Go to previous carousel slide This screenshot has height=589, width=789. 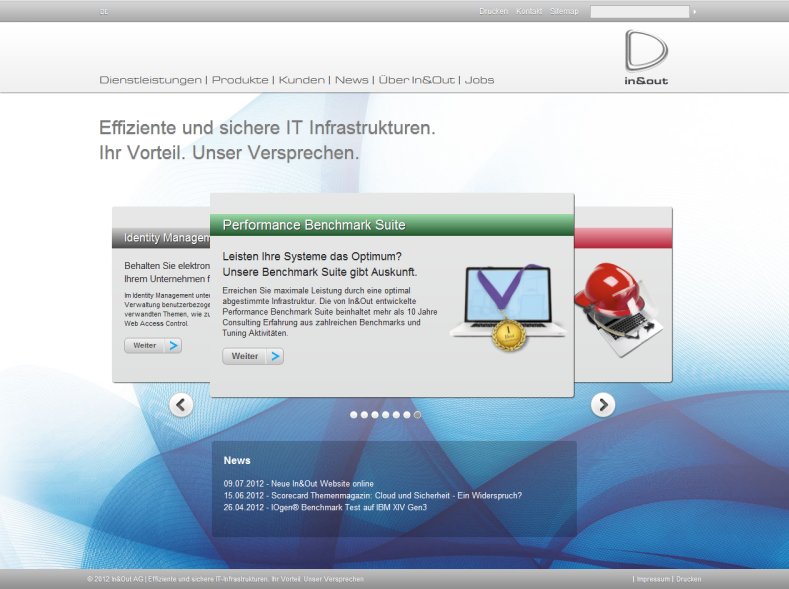click(181, 405)
